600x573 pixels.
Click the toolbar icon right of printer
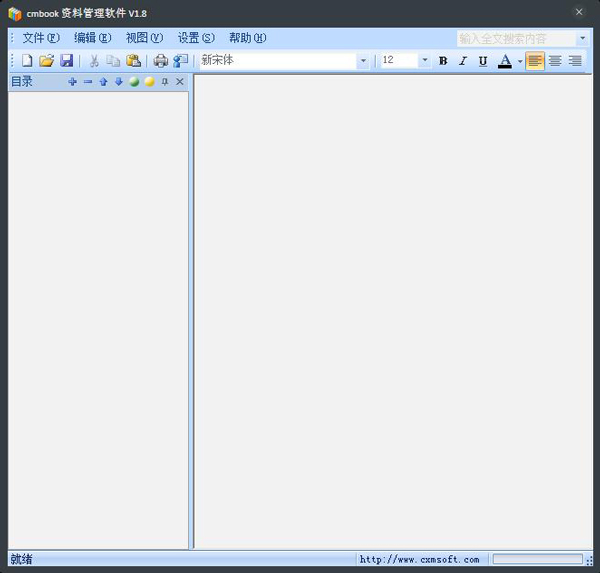click(180, 60)
